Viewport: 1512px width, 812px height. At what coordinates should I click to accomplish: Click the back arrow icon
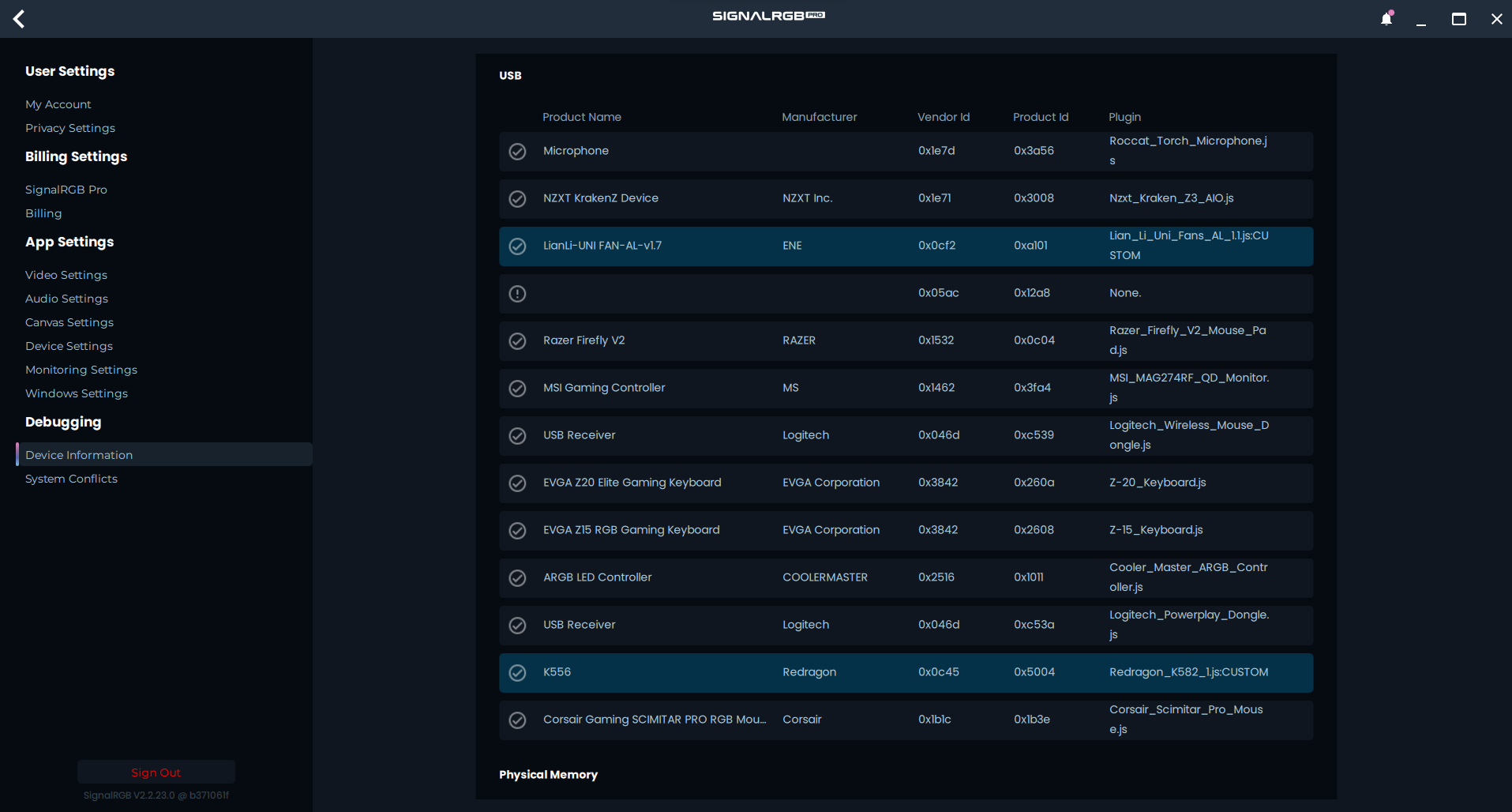[20, 19]
